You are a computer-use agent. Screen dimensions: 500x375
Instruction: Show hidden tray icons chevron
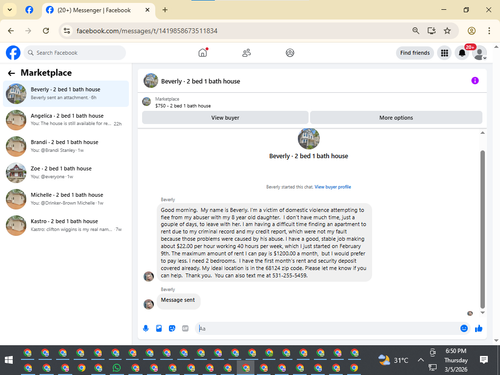[x=421, y=360]
